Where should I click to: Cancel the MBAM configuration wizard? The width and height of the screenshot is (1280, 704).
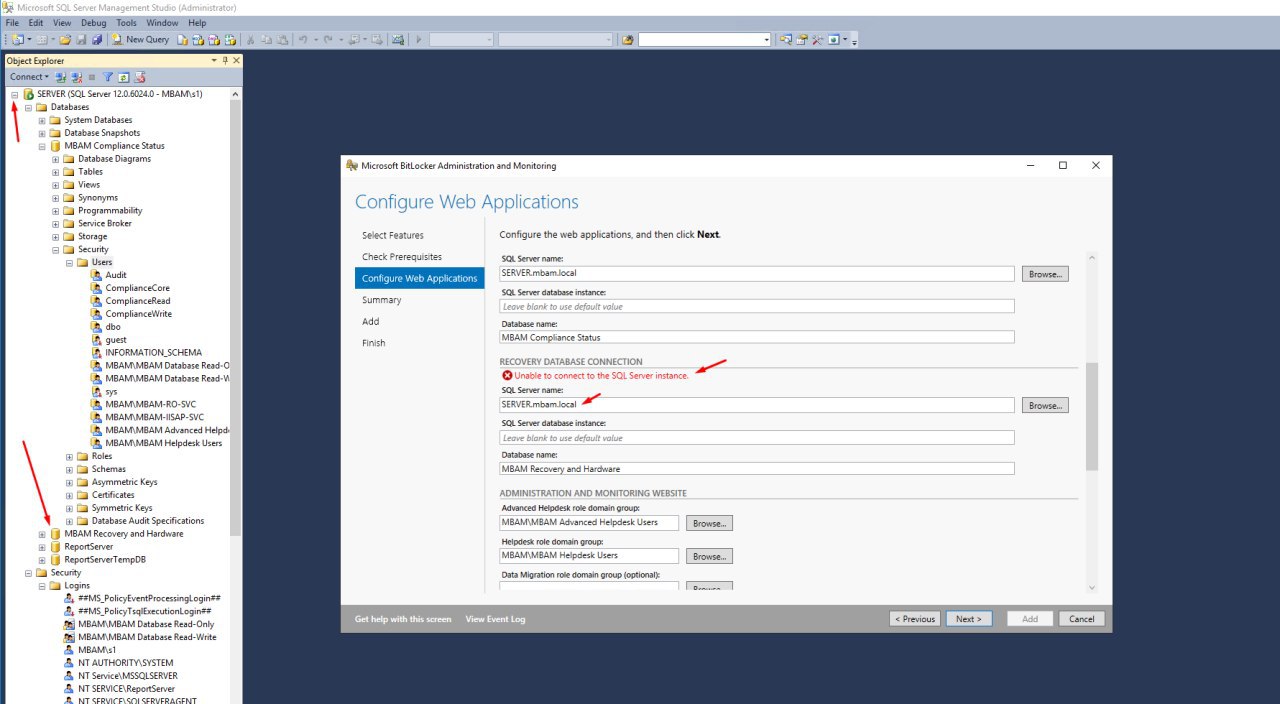(x=1082, y=619)
